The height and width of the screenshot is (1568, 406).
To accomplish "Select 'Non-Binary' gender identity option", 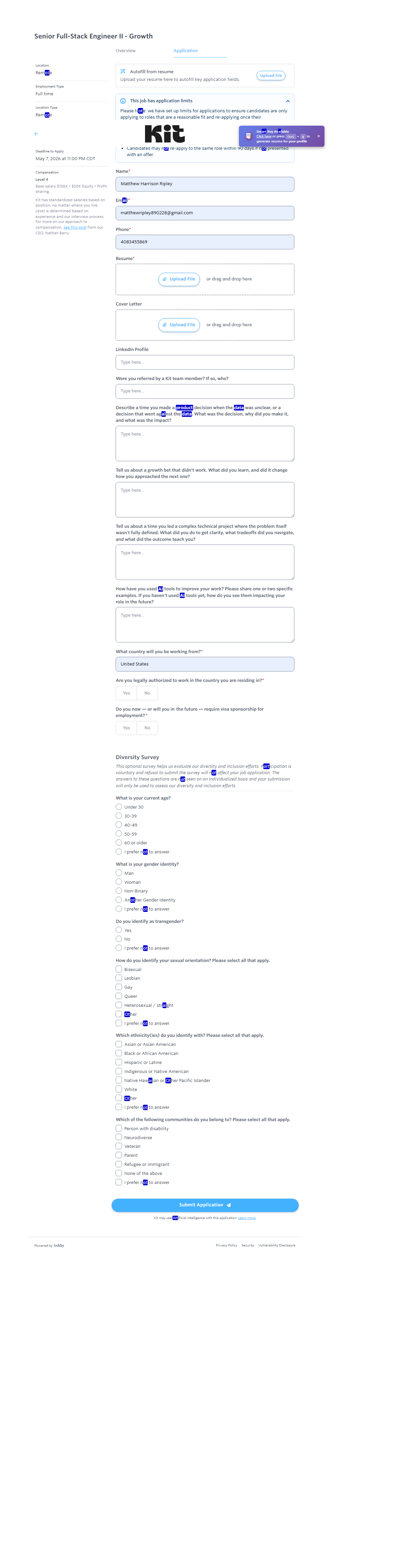I will point(119,890).
